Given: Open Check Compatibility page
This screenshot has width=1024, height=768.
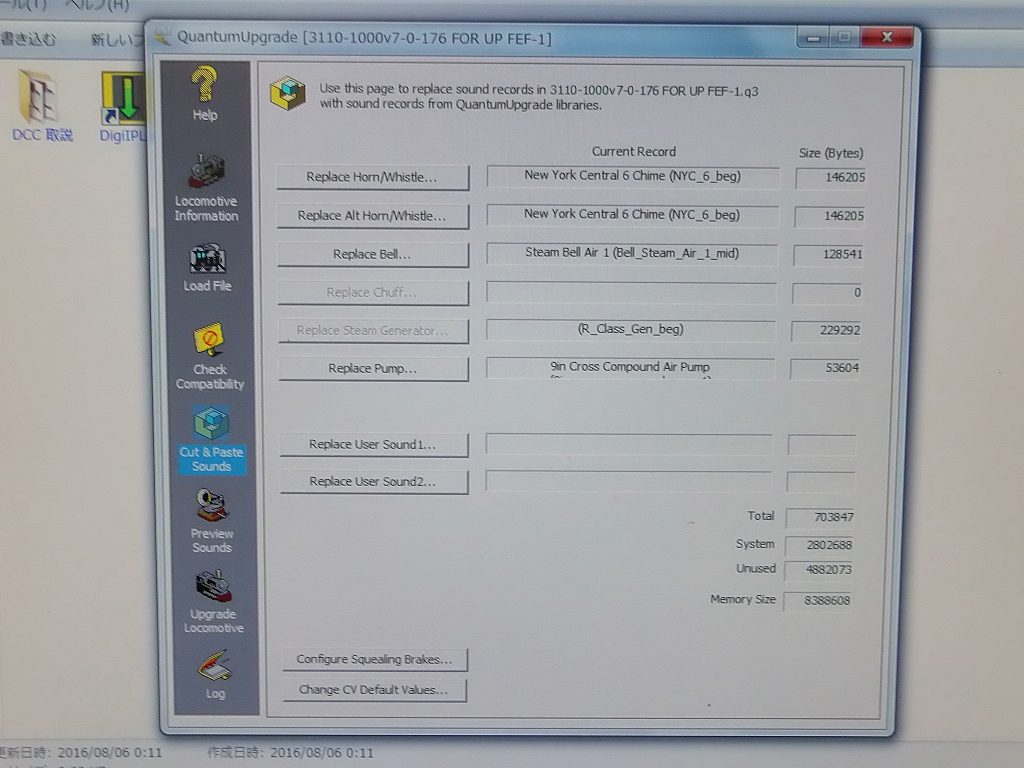Looking at the screenshot, I should pos(210,357).
